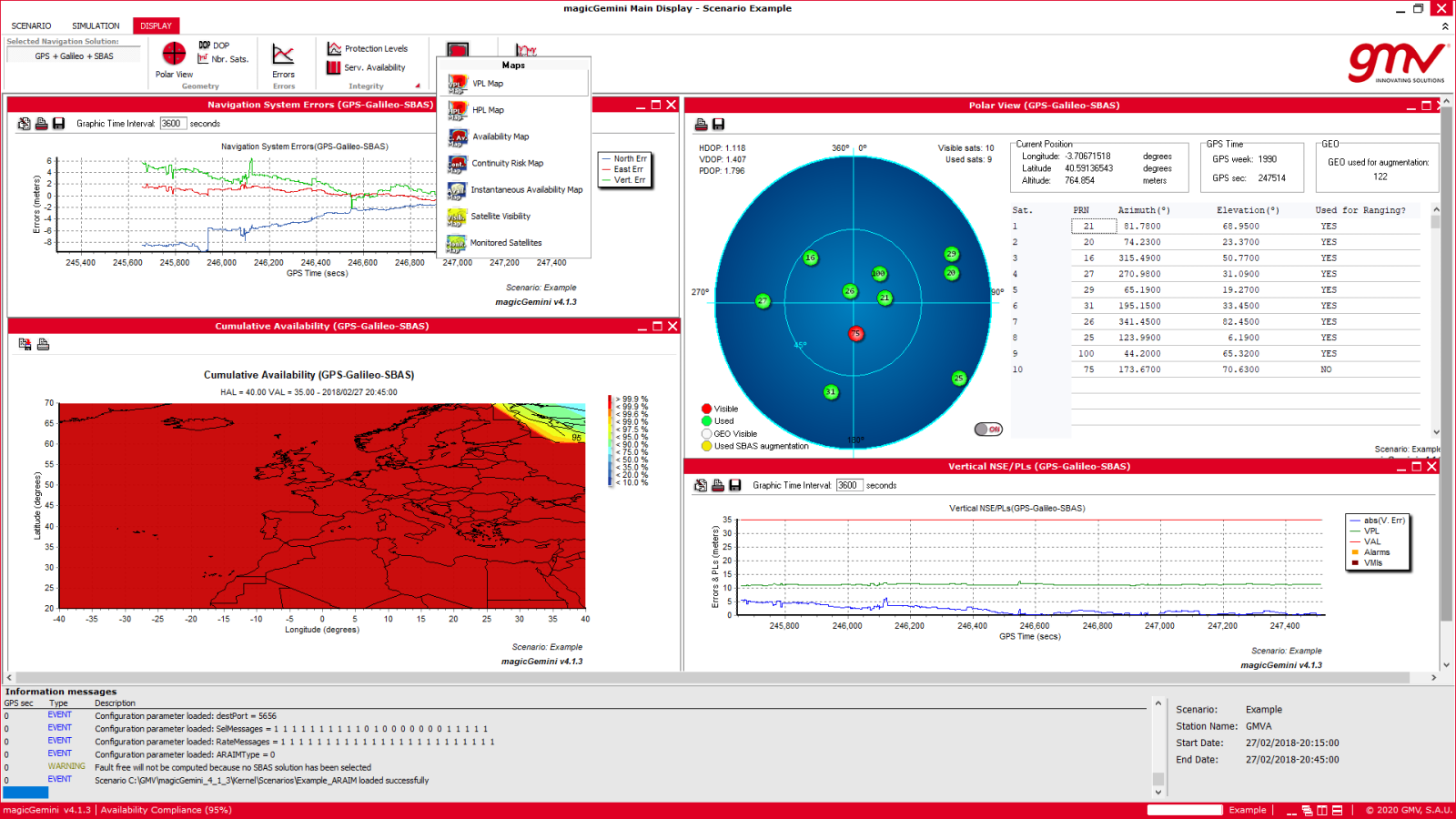The height and width of the screenshot is (819, 1456).
Task: Click cascade windows icon in status bar
Action: coord(1307,810)
